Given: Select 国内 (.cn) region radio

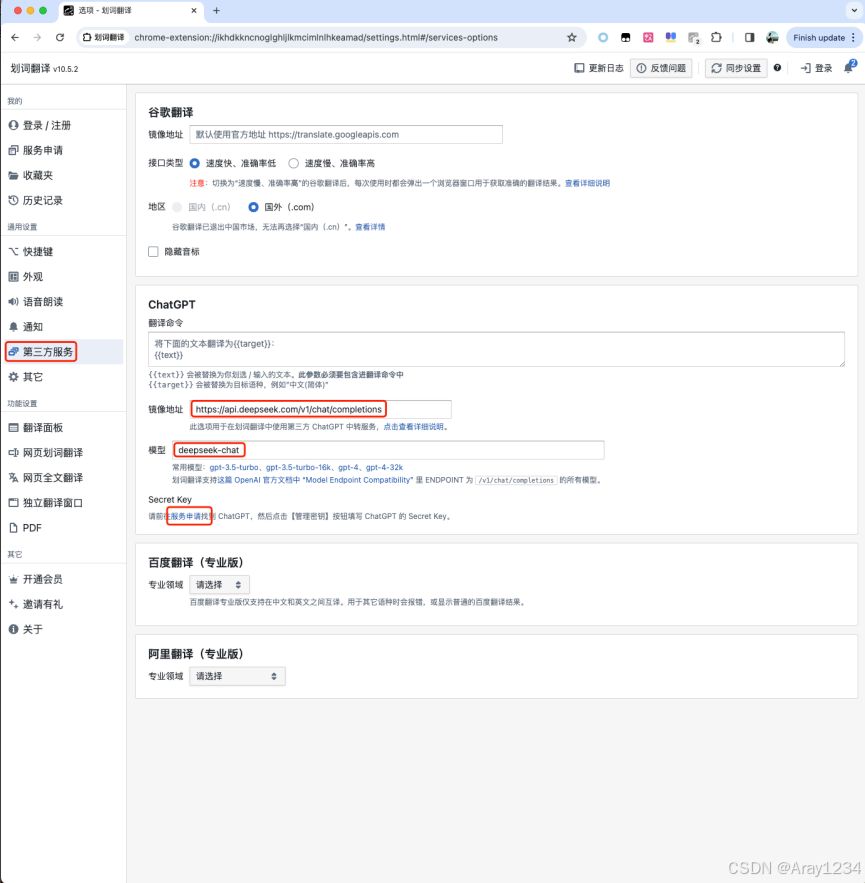Looking at the screenshot, I should [177, 207].
